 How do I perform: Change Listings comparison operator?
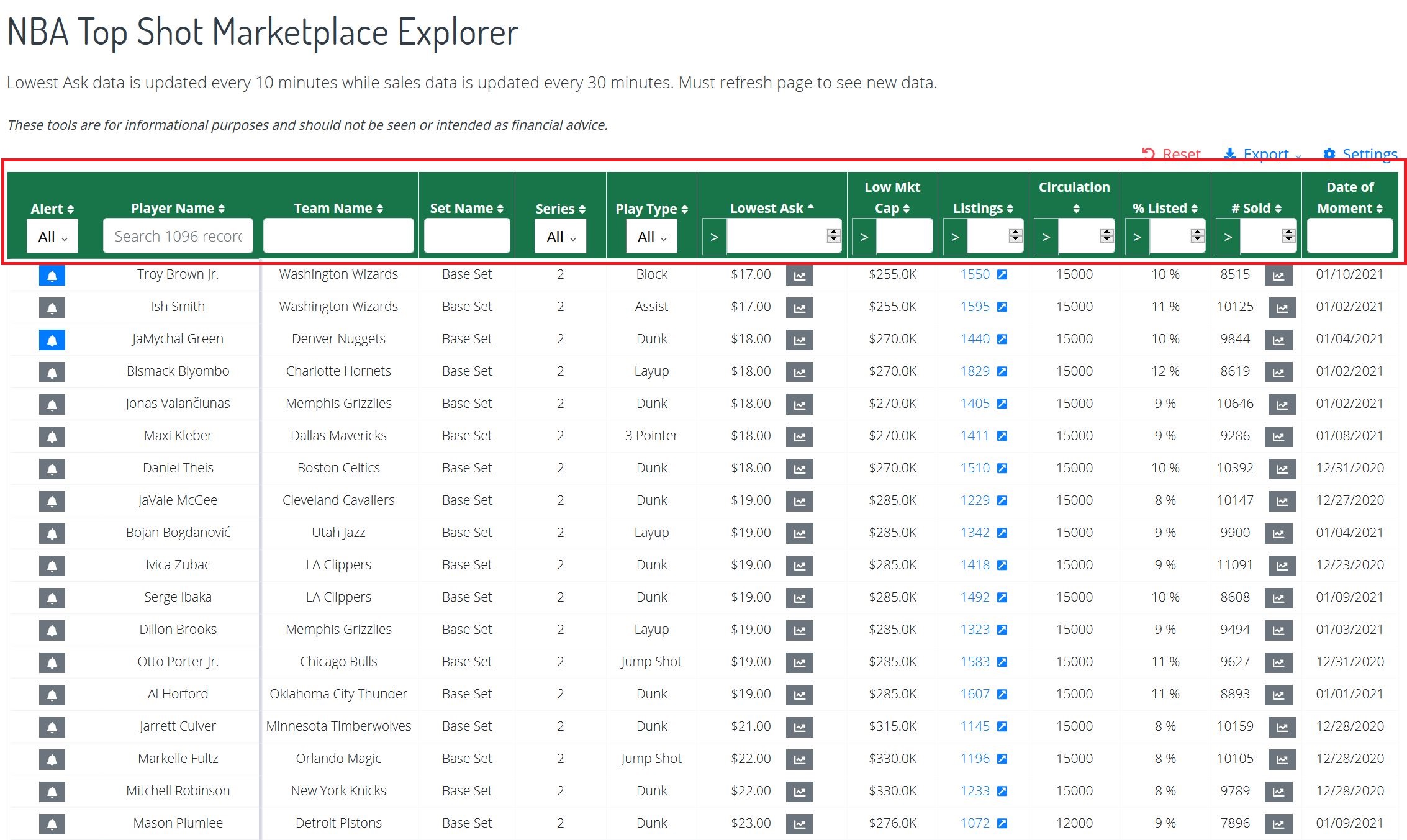pyautogui.click(x=955, y=237)
